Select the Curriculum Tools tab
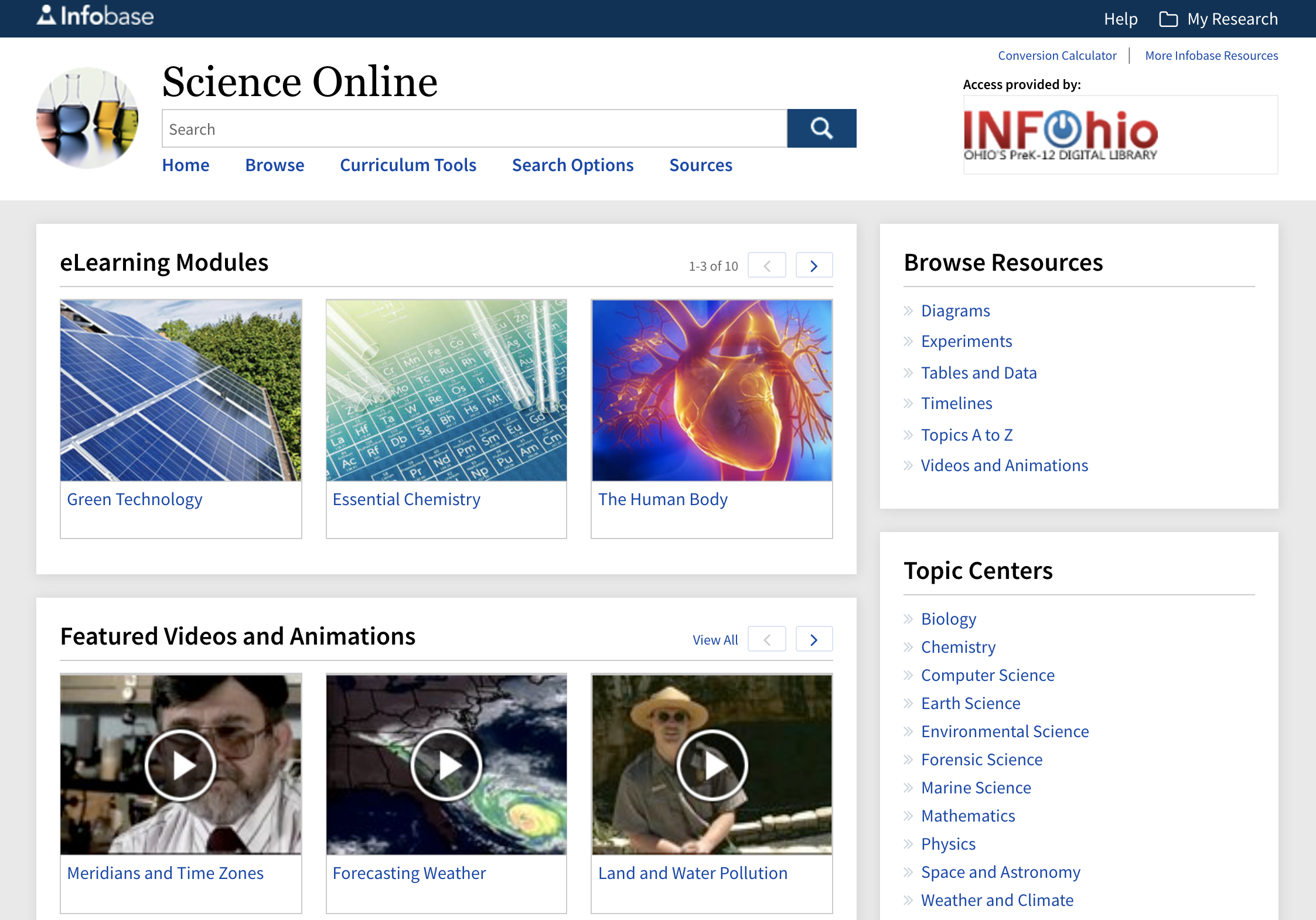 click(x=407, y=164)
